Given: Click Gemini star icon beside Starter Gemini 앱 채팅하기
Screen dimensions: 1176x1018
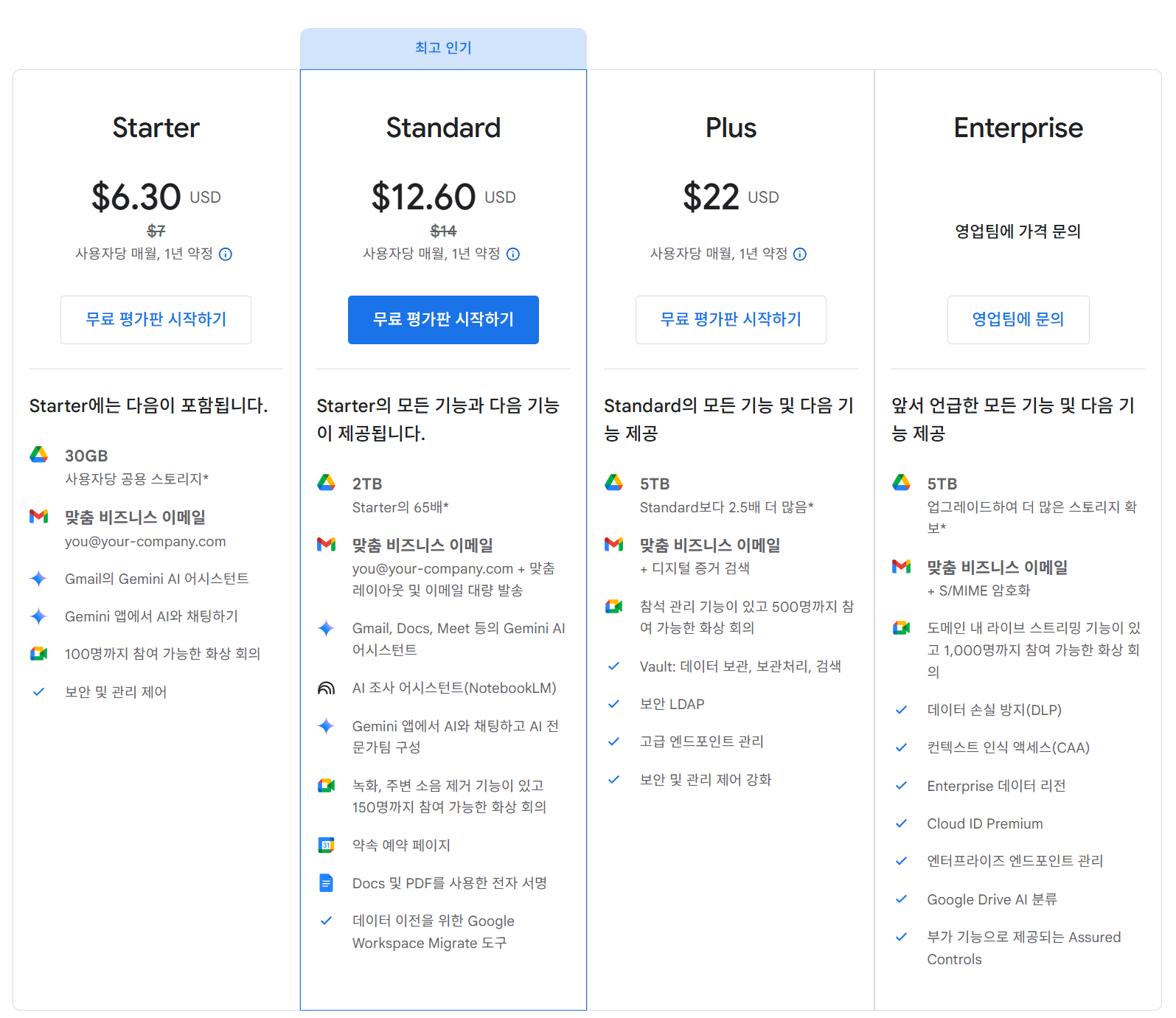Looking at the screenshot, I should [x=39, y=616].
